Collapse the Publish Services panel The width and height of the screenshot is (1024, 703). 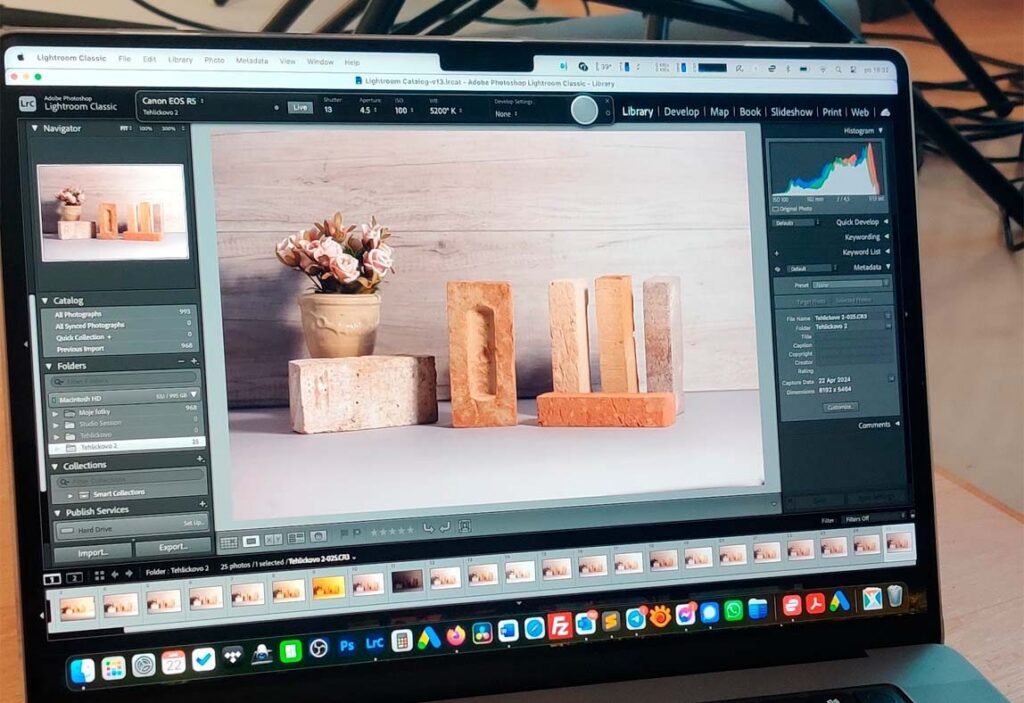57,512
